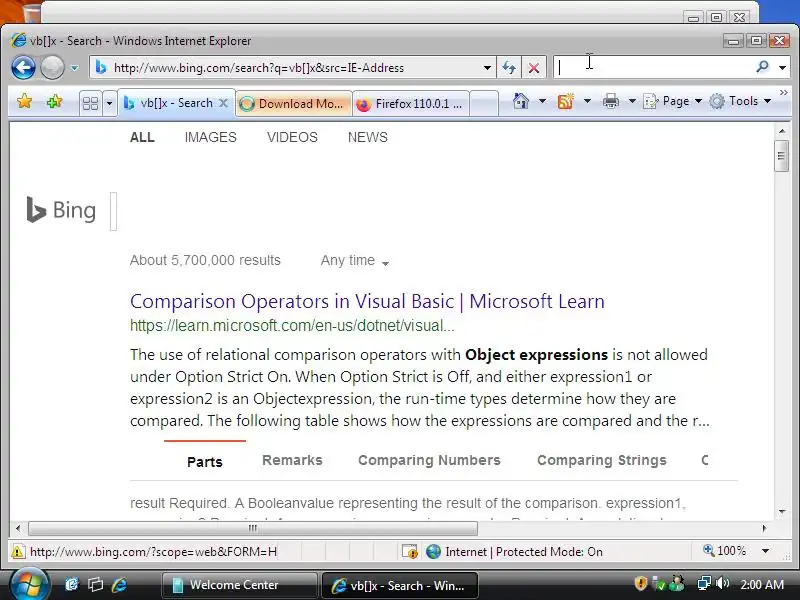The image size is (800, 600).
Task: Click Internet Protected Mode zone indicator
Action: pyautogui.click(x=514, y=552)
